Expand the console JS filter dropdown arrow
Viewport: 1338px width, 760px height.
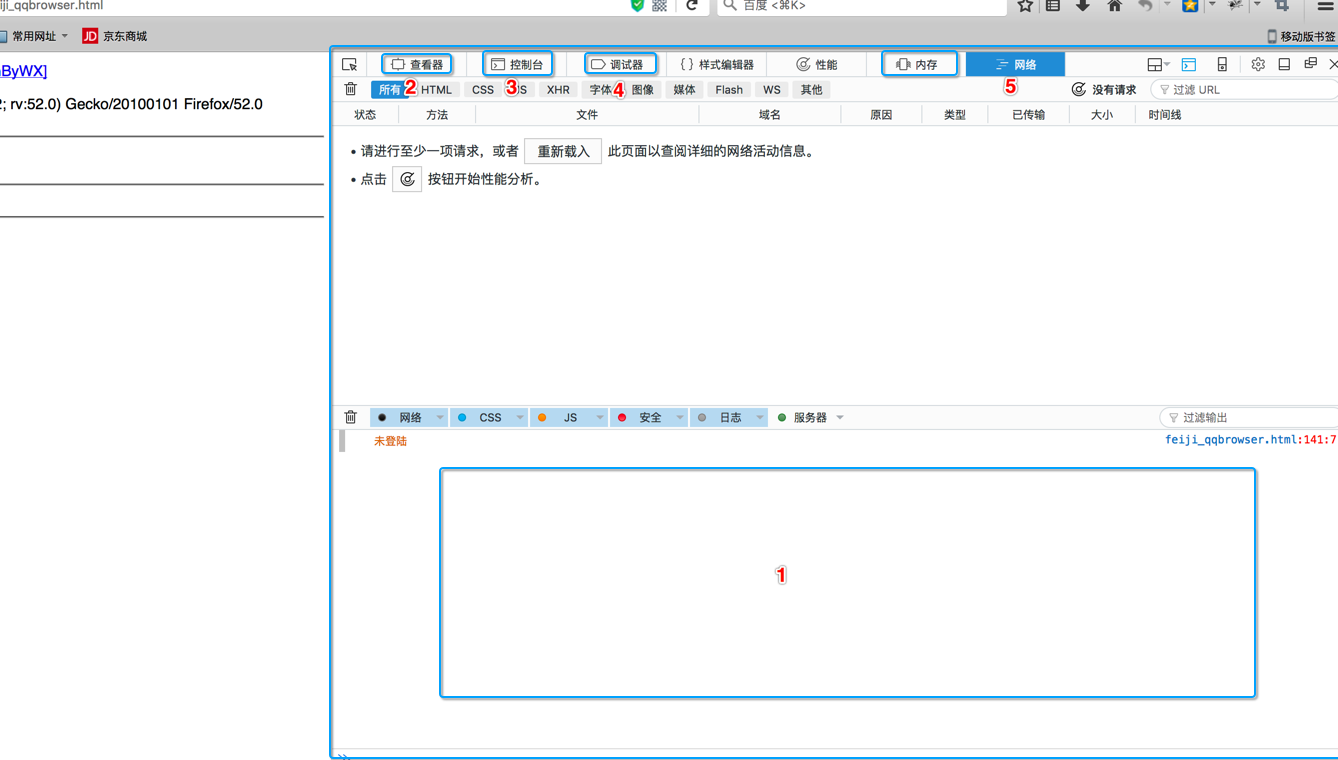(600, 418)
